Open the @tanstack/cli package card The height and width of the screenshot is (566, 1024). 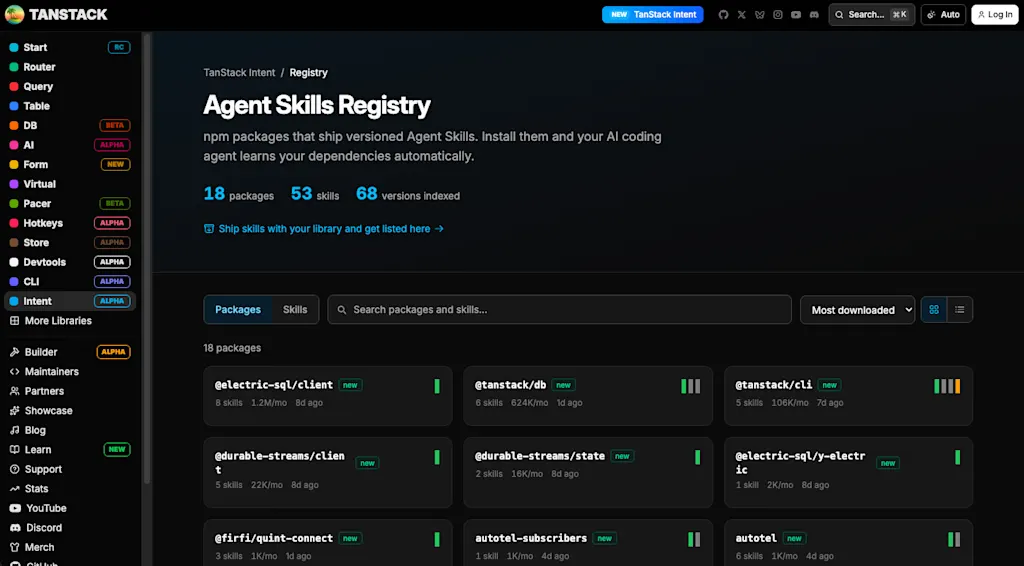848,396
